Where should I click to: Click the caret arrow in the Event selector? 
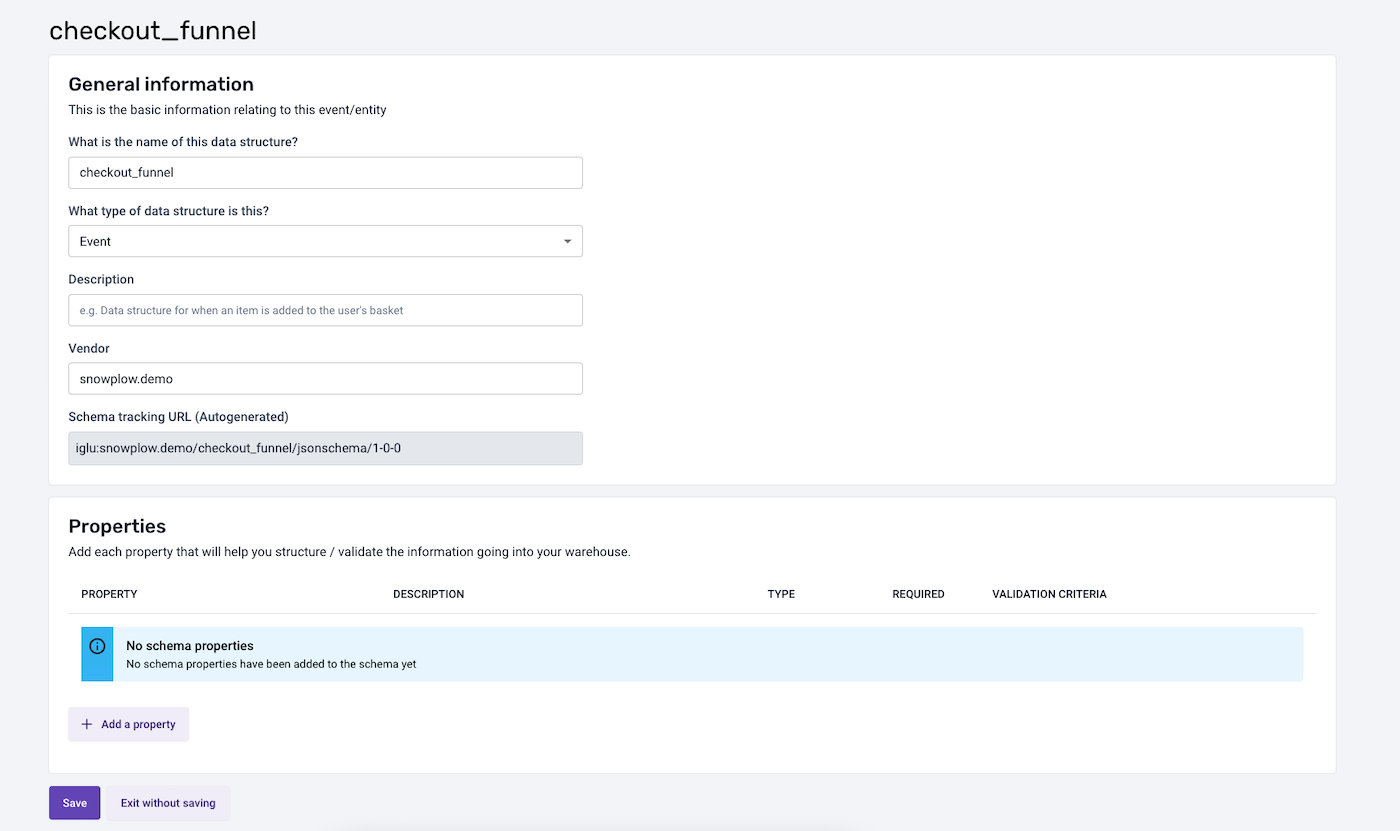567,242
